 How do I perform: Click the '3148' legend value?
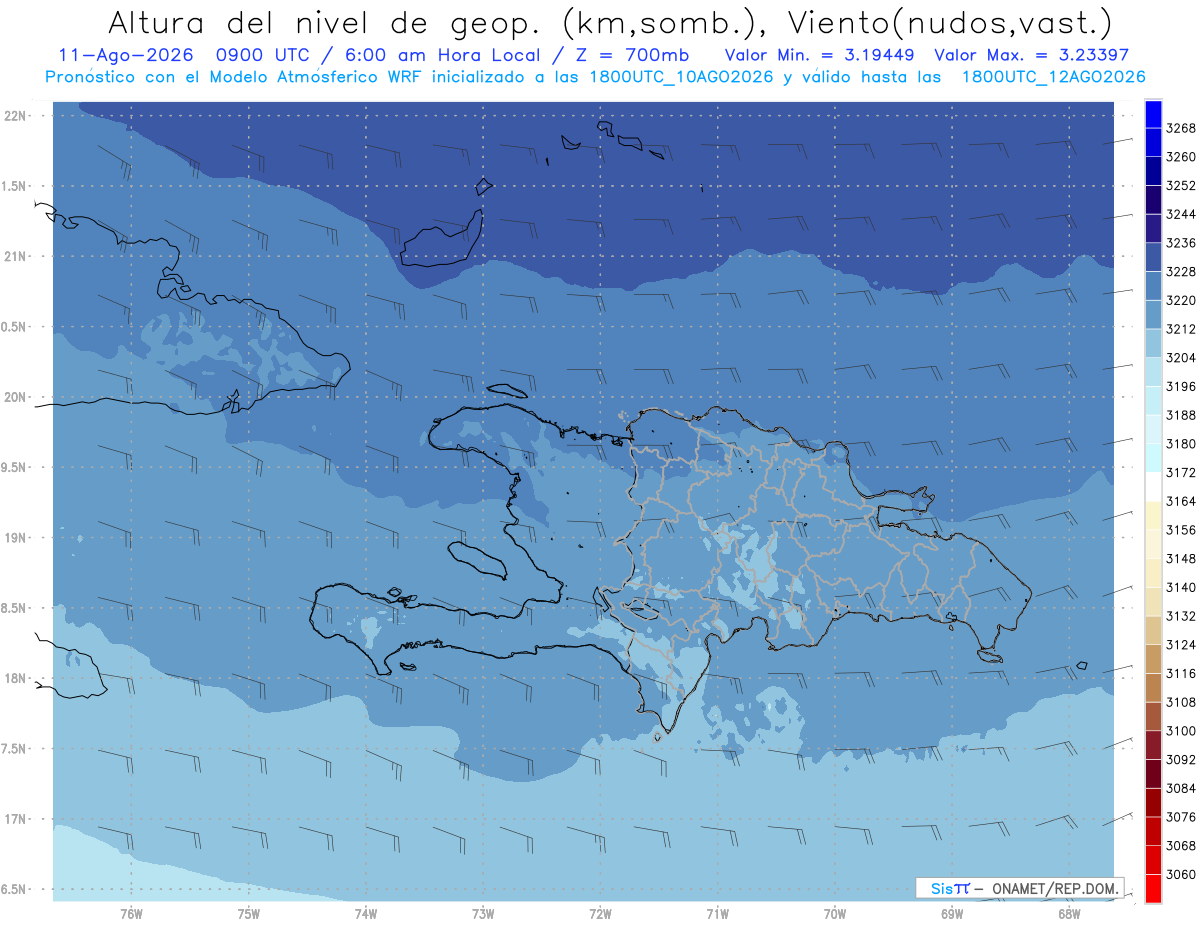[1180, 559]
